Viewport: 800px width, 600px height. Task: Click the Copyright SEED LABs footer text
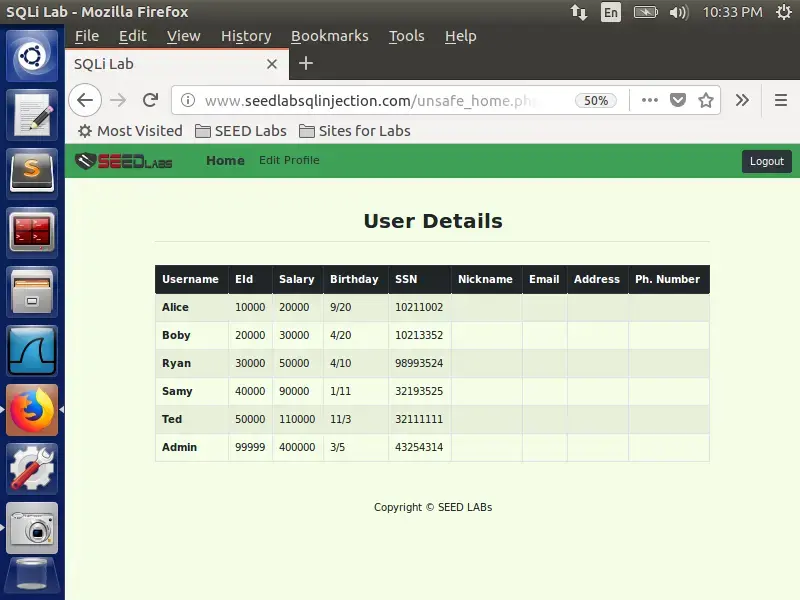coord(433,507)
